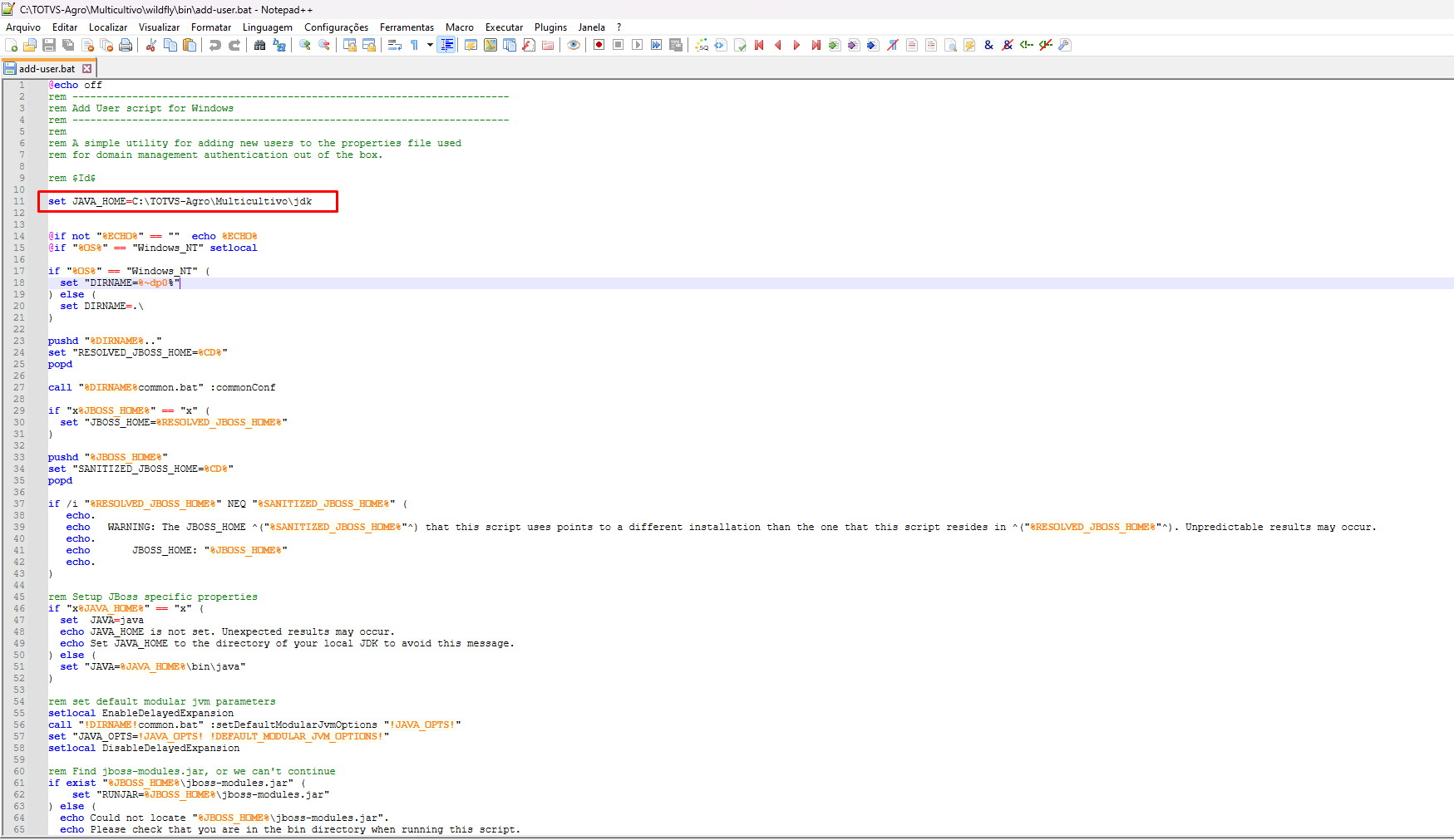Zoom in with magnifier plus icon
Screen dimensions: 1454x840
tap(305, 45)
